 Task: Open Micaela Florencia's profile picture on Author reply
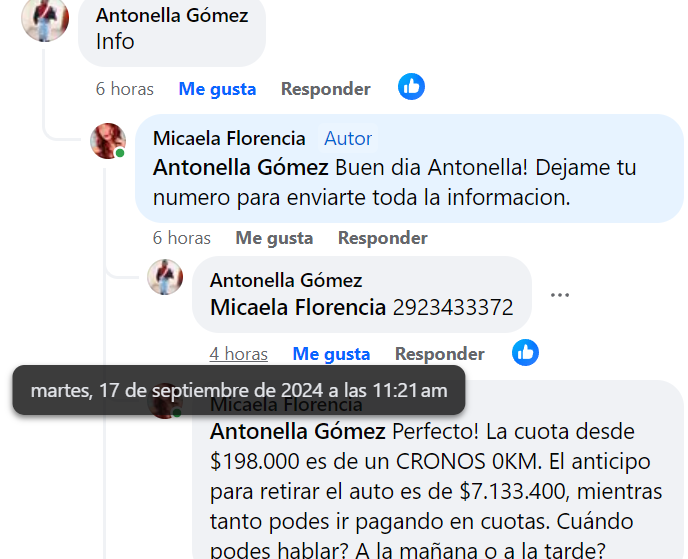tap(108, 141)
